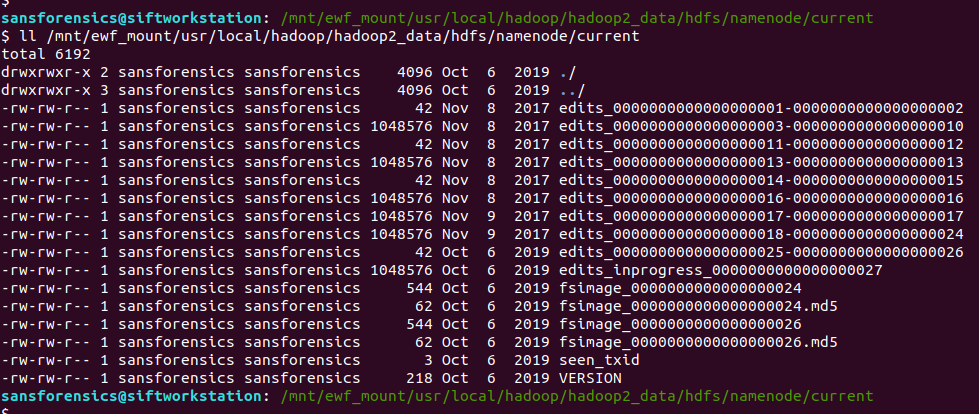979x414 pixels.
Task: Click the edits_0000000000000000018-0000000000000000024 filename
Action: click(x=761, y=235)
